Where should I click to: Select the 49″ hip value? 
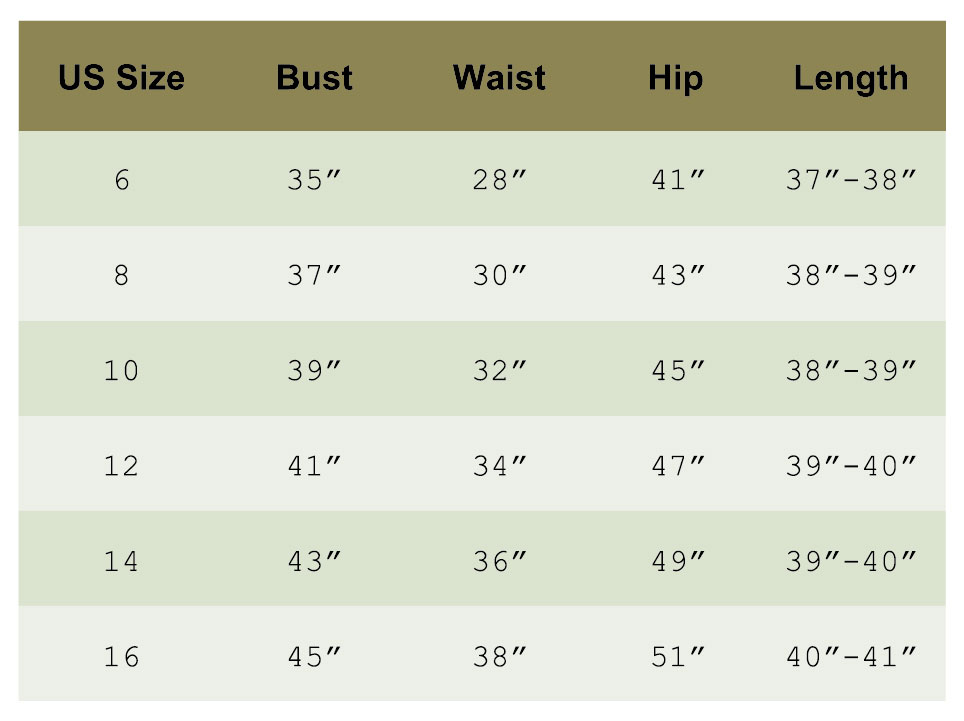[x=677, y=561]
